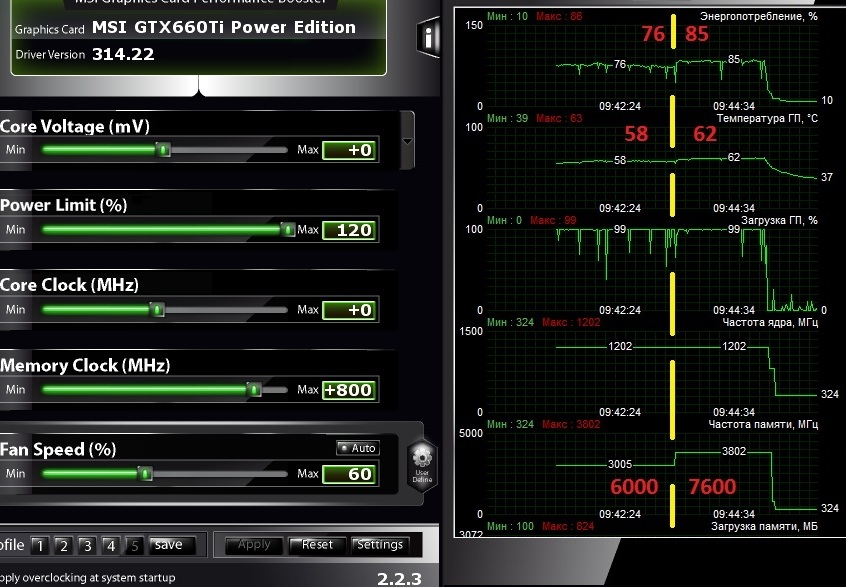Click the Power Limit 120 value field

pyautogui.click(x=350, y=230)
